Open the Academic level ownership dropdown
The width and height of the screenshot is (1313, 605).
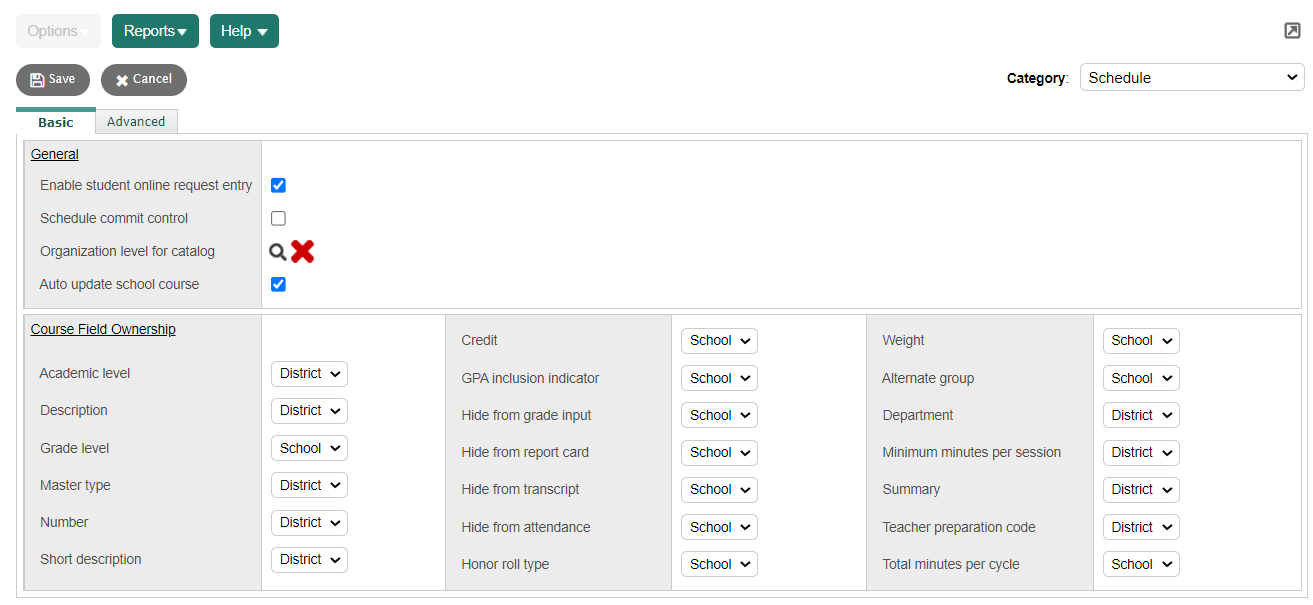coord(309,373)
